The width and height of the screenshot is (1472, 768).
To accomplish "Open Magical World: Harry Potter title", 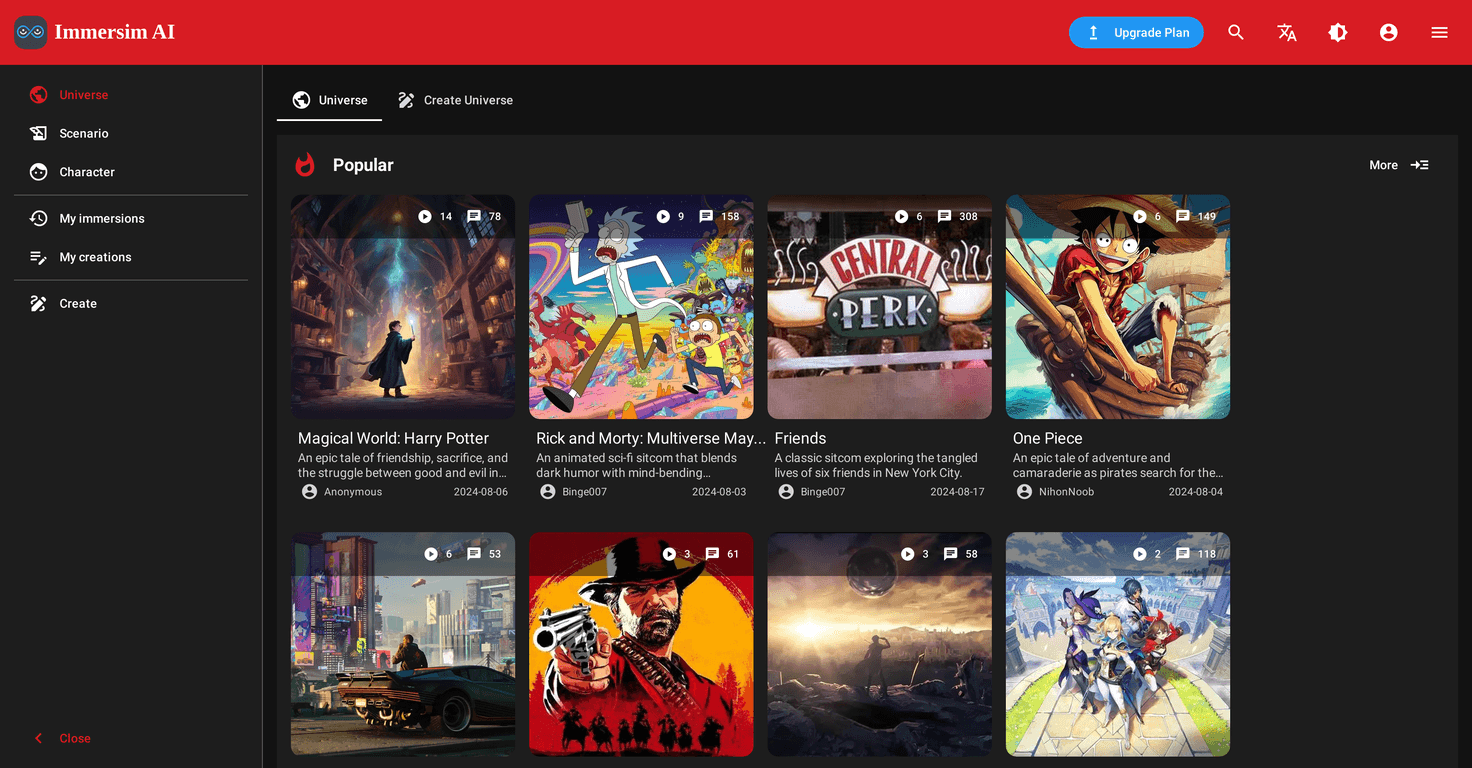I will click(x=393, y=438).
